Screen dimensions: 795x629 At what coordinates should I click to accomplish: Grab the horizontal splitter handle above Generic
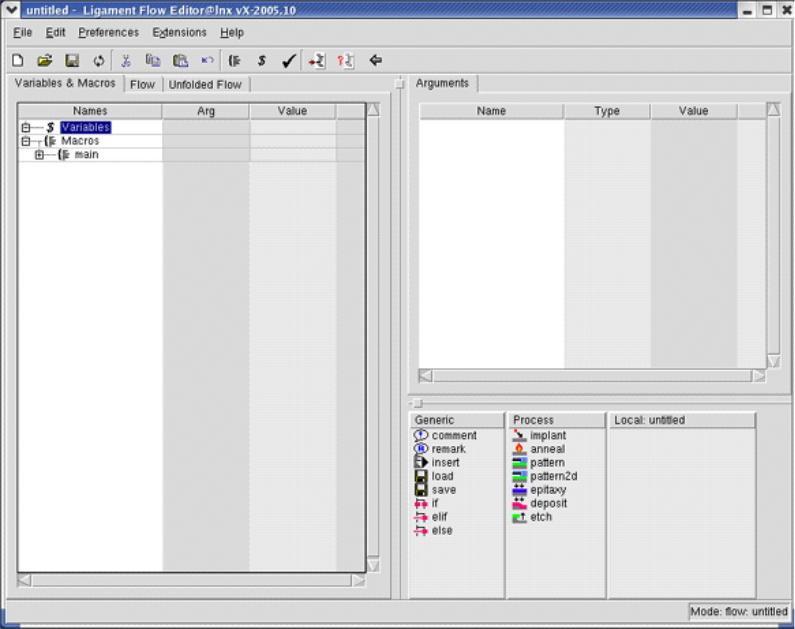tap(418, 403)
